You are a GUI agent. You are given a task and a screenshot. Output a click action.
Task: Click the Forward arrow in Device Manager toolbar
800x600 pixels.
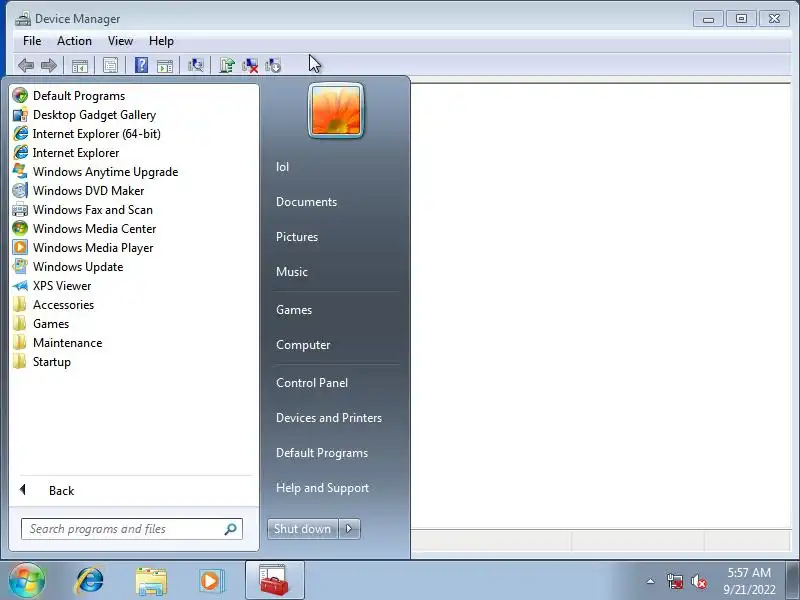(x=49, y=65)
